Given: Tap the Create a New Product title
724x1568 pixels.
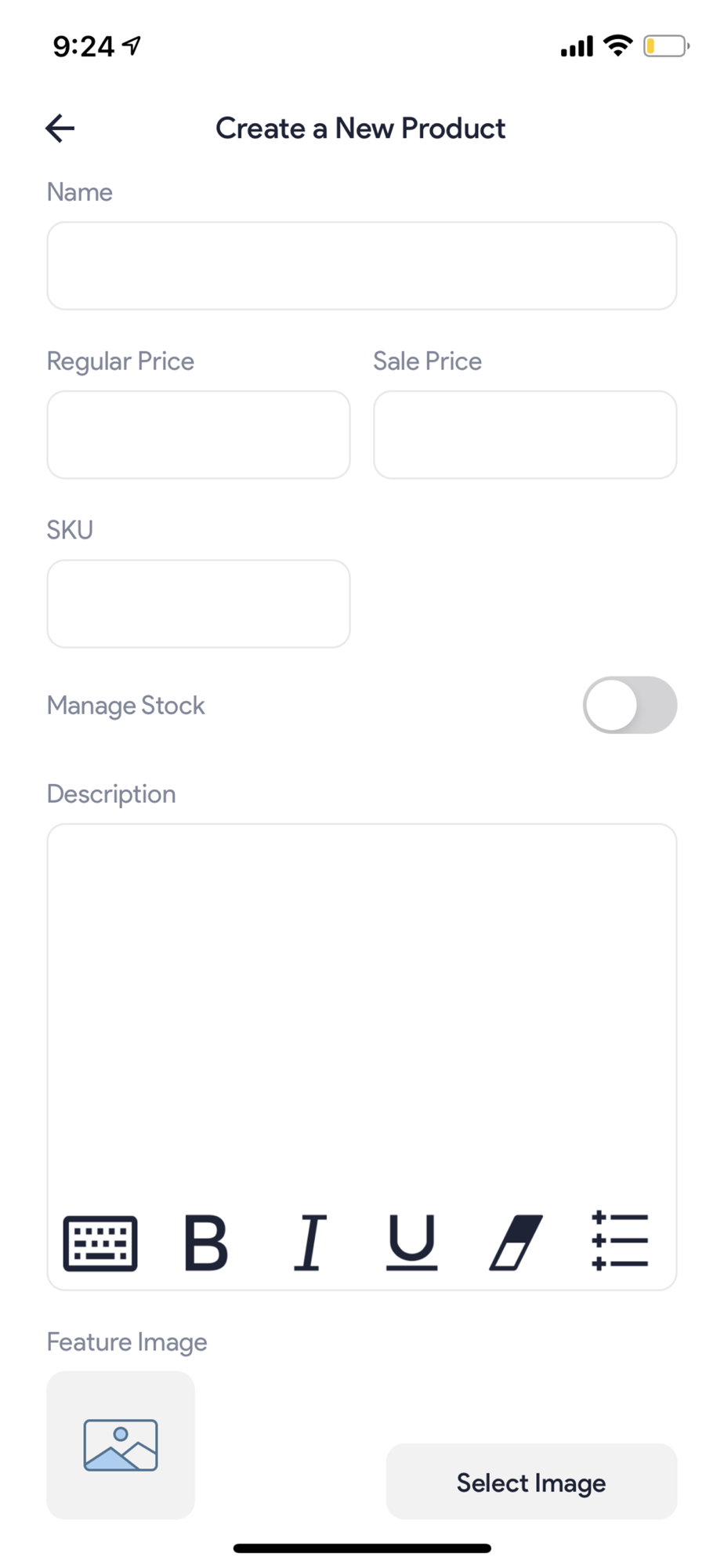Looking at the screenshot, I should click(x=360, y=129).
